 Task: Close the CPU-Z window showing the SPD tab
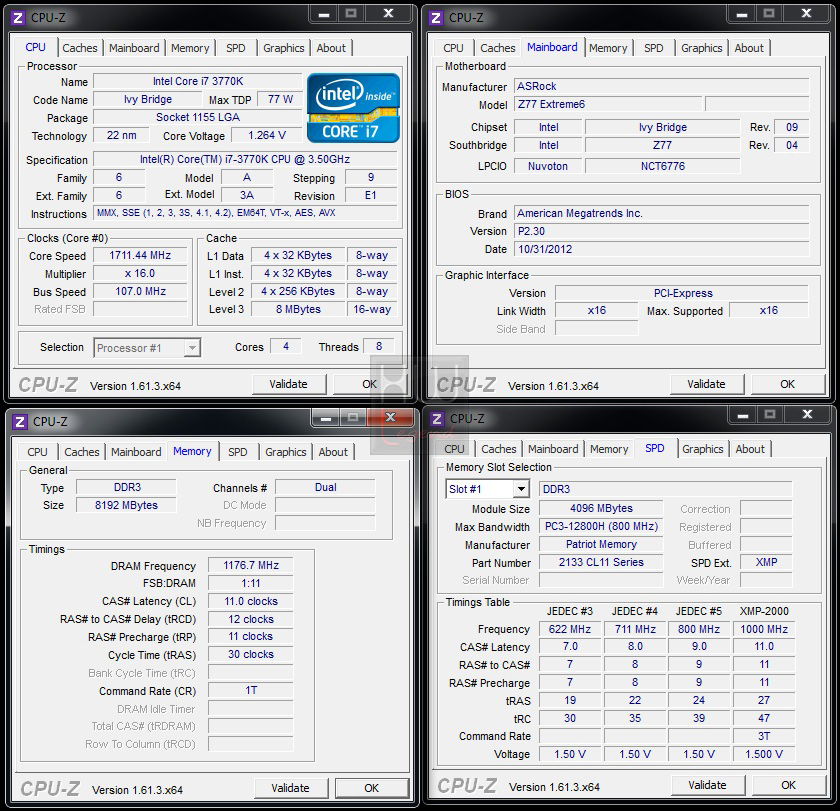pos(807,415)
